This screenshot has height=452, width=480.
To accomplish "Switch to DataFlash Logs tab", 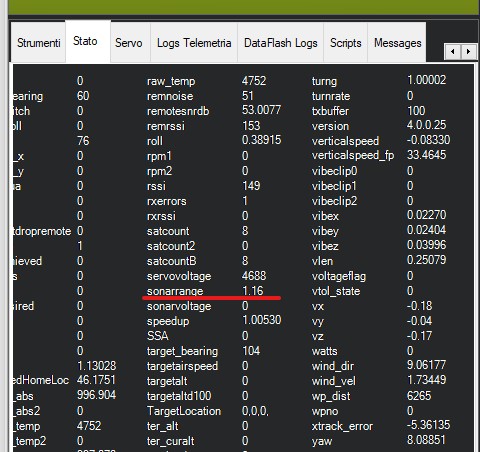I will pos(280,43).
